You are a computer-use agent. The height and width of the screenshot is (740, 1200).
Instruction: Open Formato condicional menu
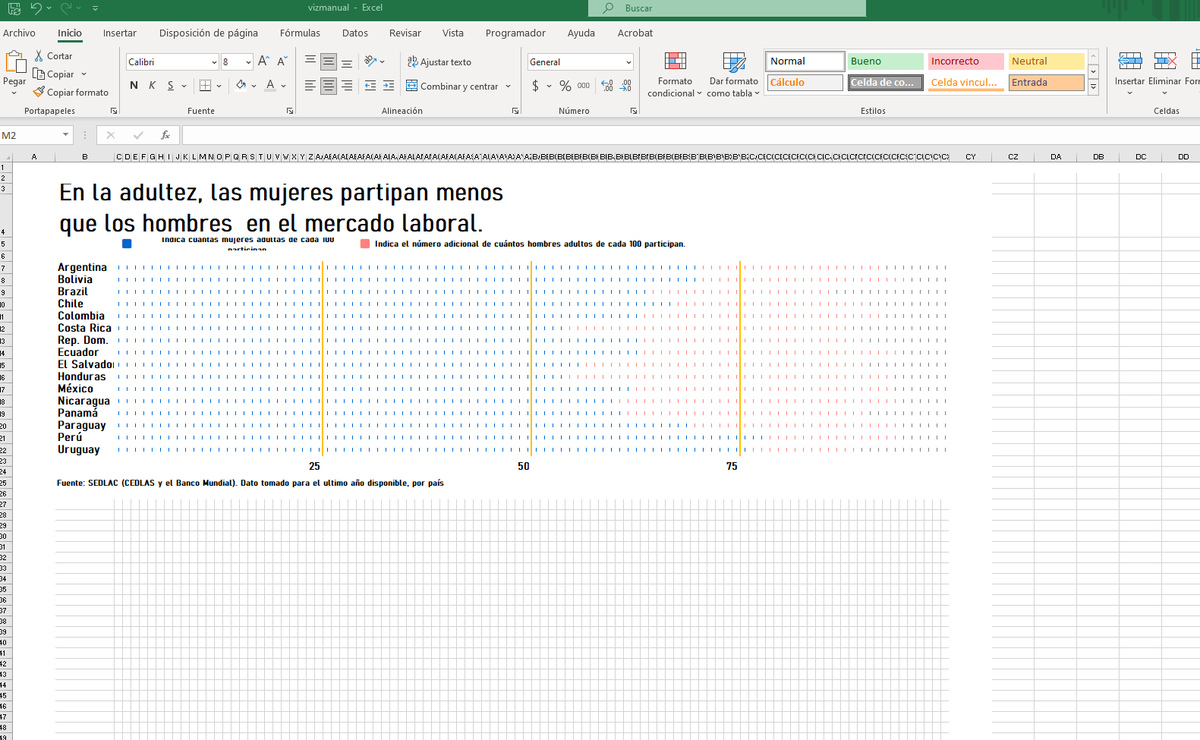pyautogui.click(x=675, y=75)
